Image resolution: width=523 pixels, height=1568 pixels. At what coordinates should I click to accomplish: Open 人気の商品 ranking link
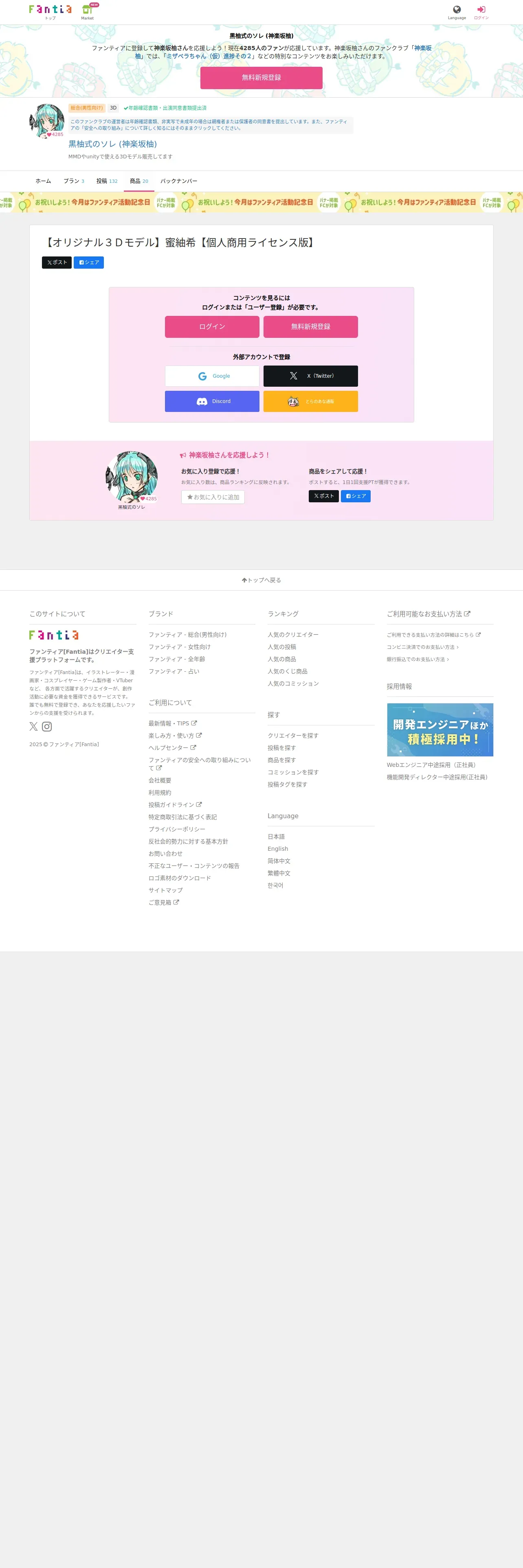point(282,659)
